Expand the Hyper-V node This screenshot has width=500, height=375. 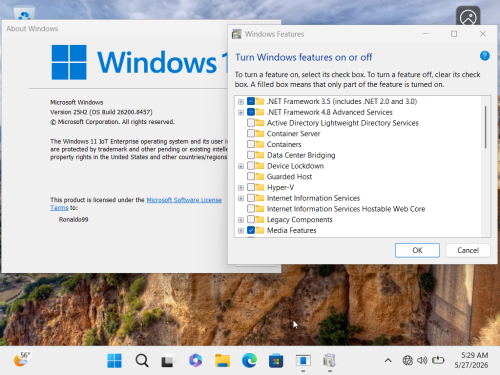click(x=241, y=188)
